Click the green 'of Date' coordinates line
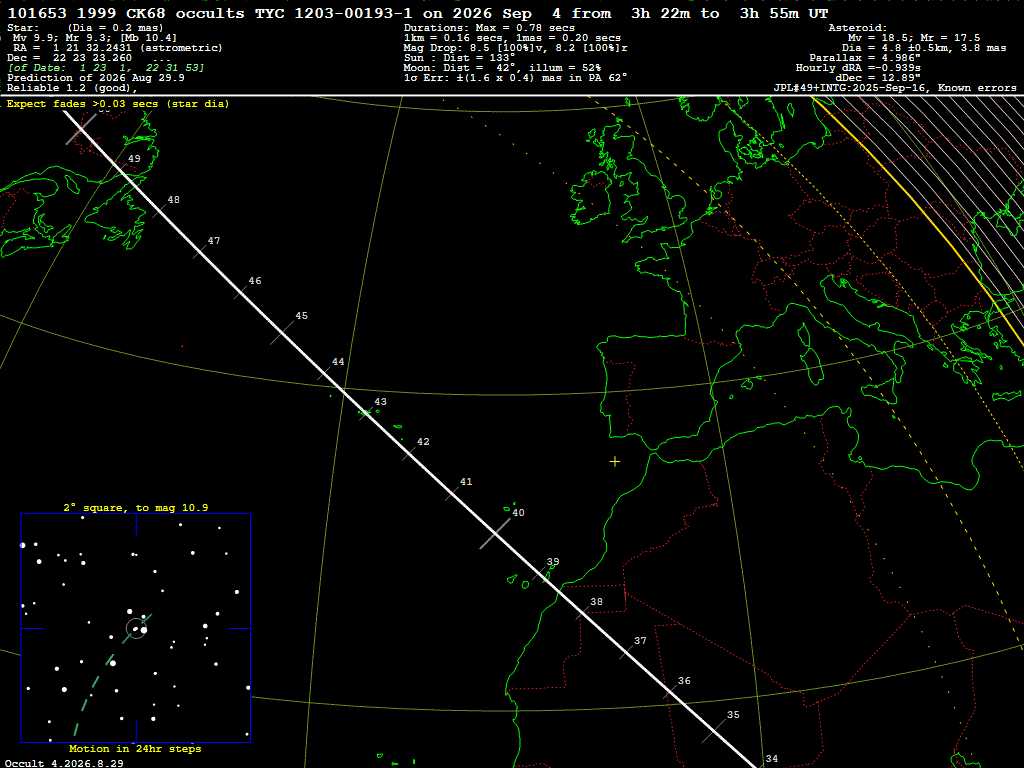1024x768 pixels. [x=106, y=68]
